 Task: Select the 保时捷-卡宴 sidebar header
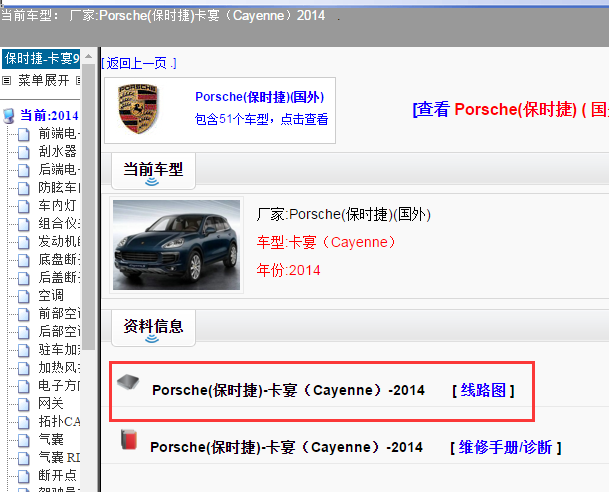pos(41,59)
